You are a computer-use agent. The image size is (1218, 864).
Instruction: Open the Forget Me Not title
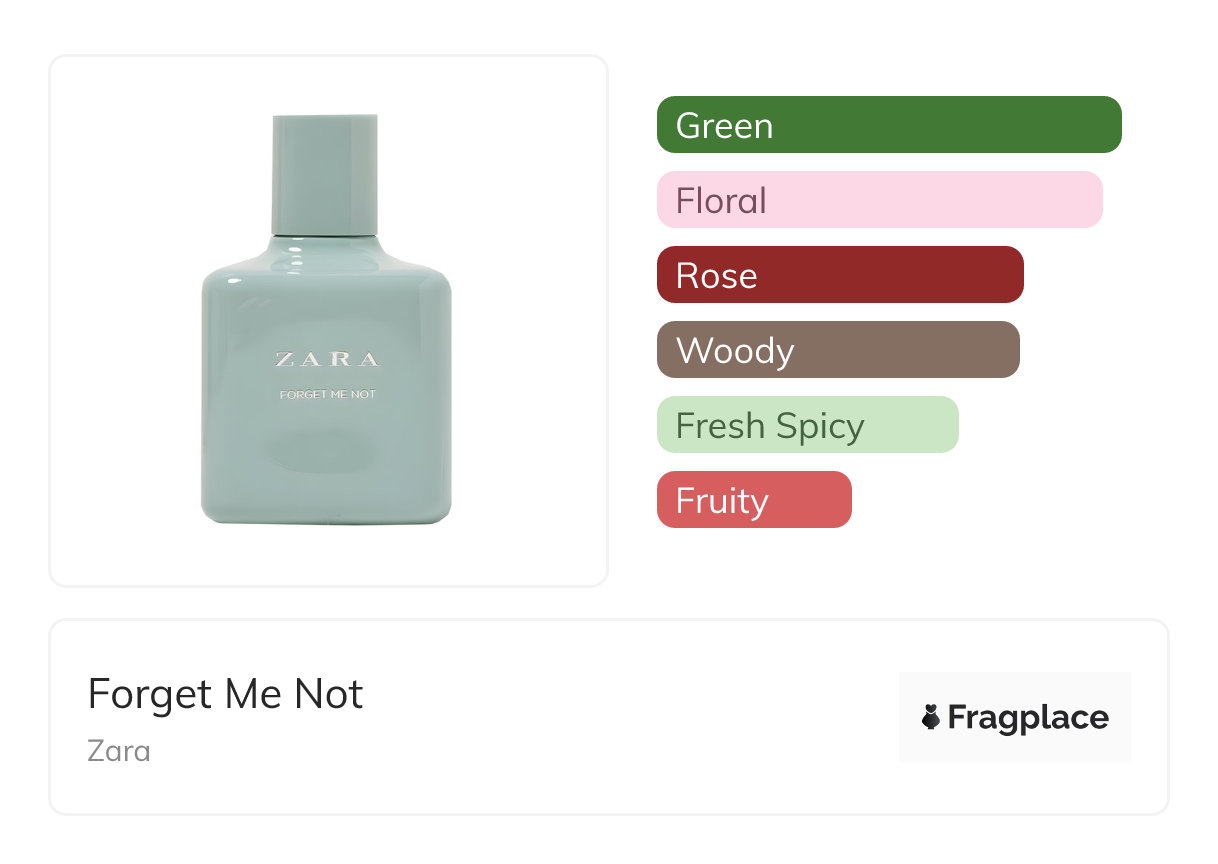226,694
